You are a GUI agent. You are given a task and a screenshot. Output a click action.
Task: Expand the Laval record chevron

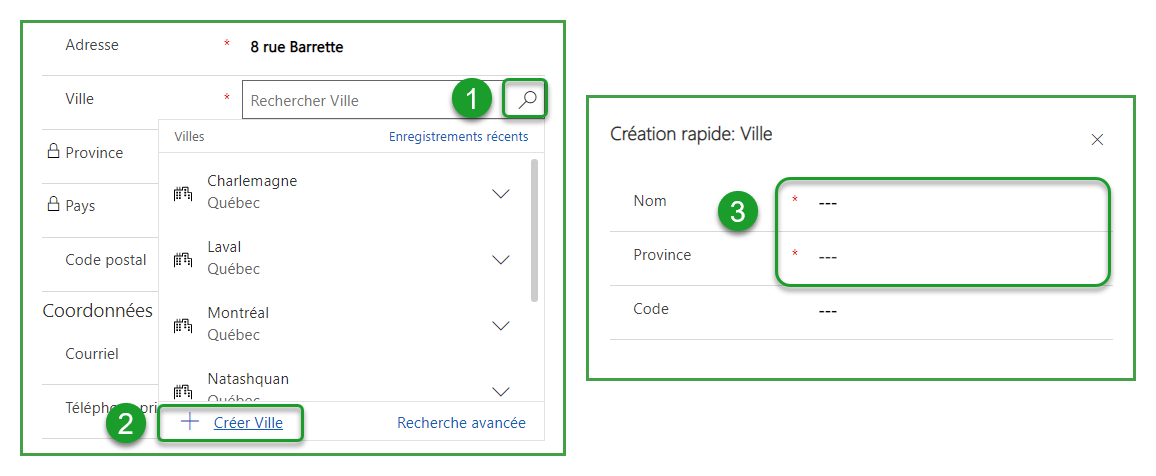(502, 260)
